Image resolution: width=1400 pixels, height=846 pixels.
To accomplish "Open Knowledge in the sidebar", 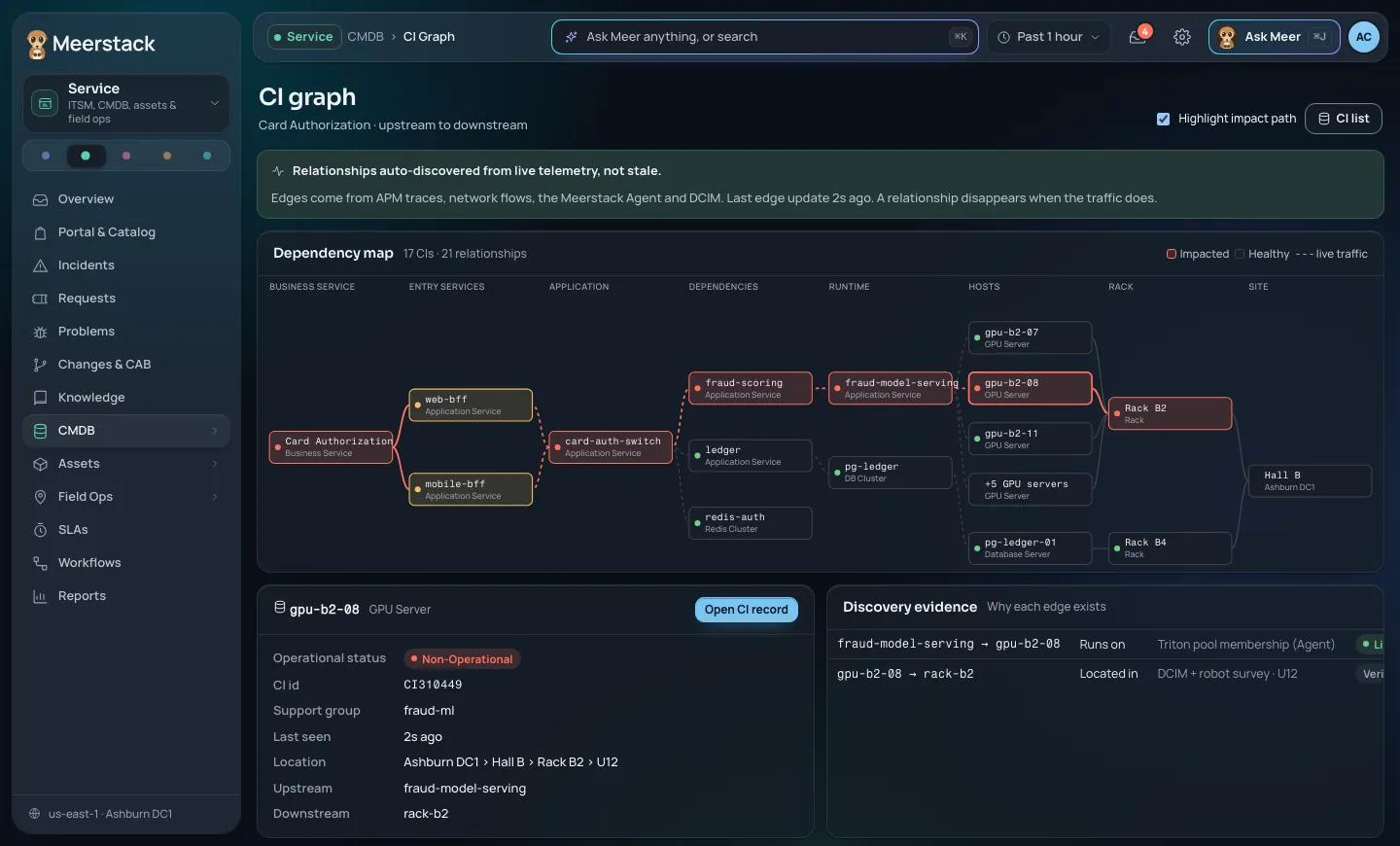I will pyautogui.click(x=126, y=398).
